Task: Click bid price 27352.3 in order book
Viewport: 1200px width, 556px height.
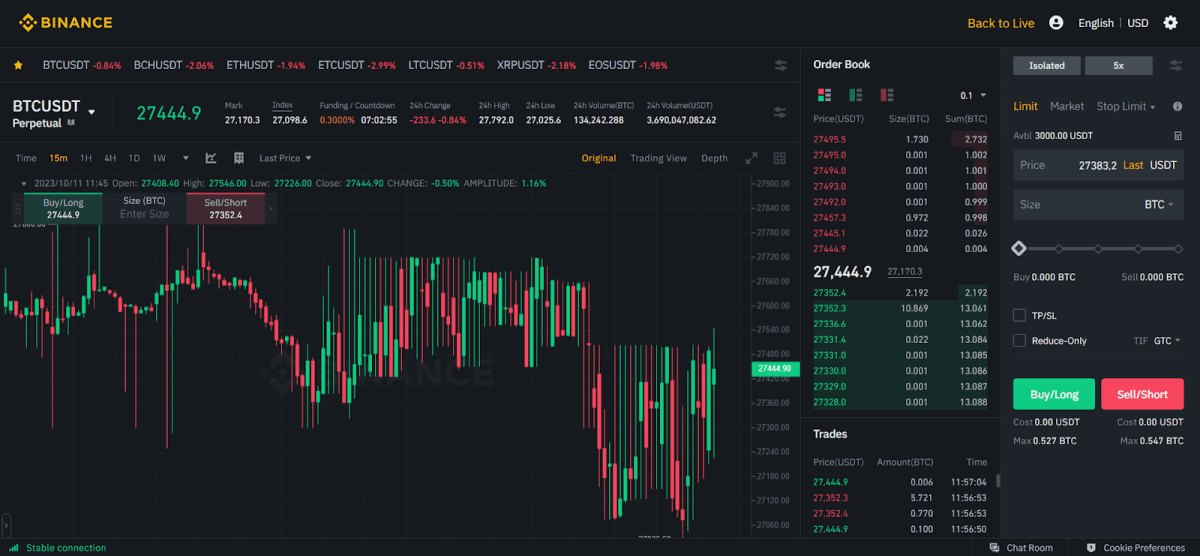Action: [x=830, y=308]
